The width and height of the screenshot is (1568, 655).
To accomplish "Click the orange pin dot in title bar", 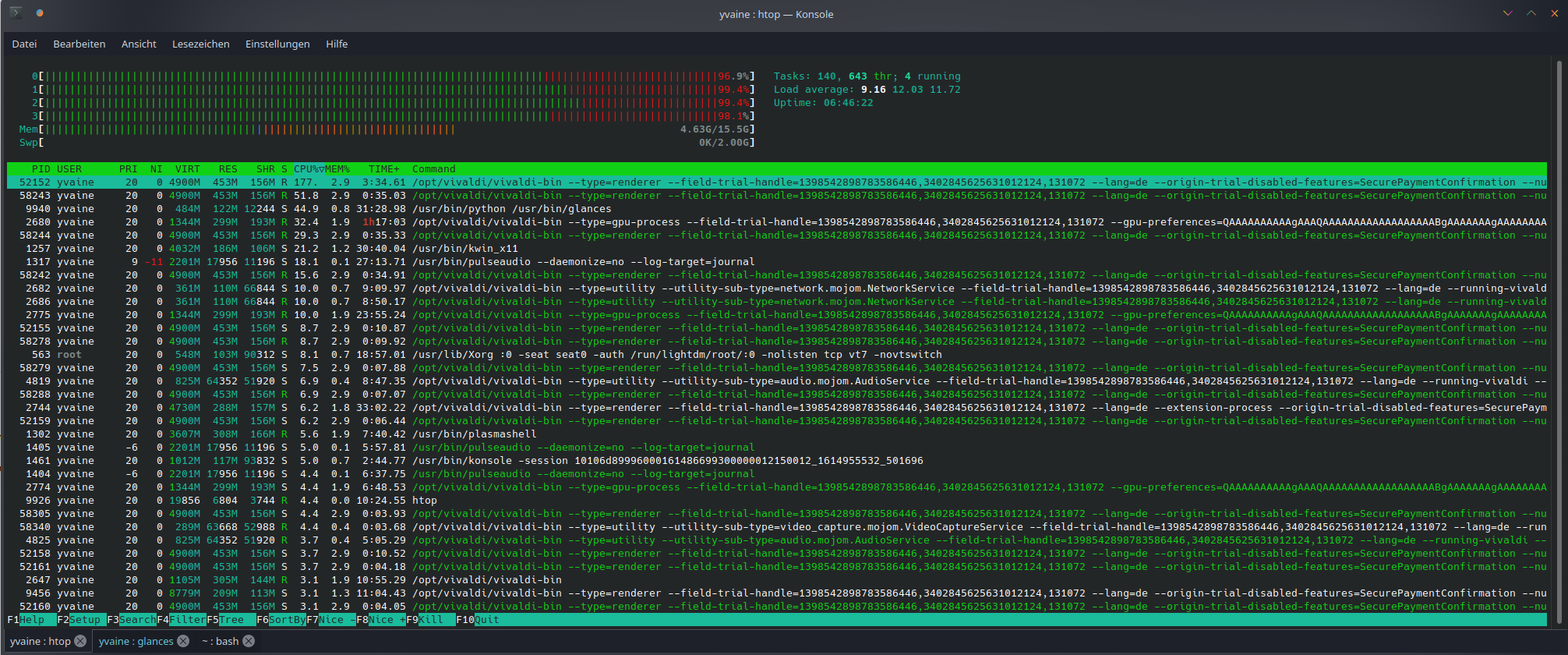I will pos(40,13).
